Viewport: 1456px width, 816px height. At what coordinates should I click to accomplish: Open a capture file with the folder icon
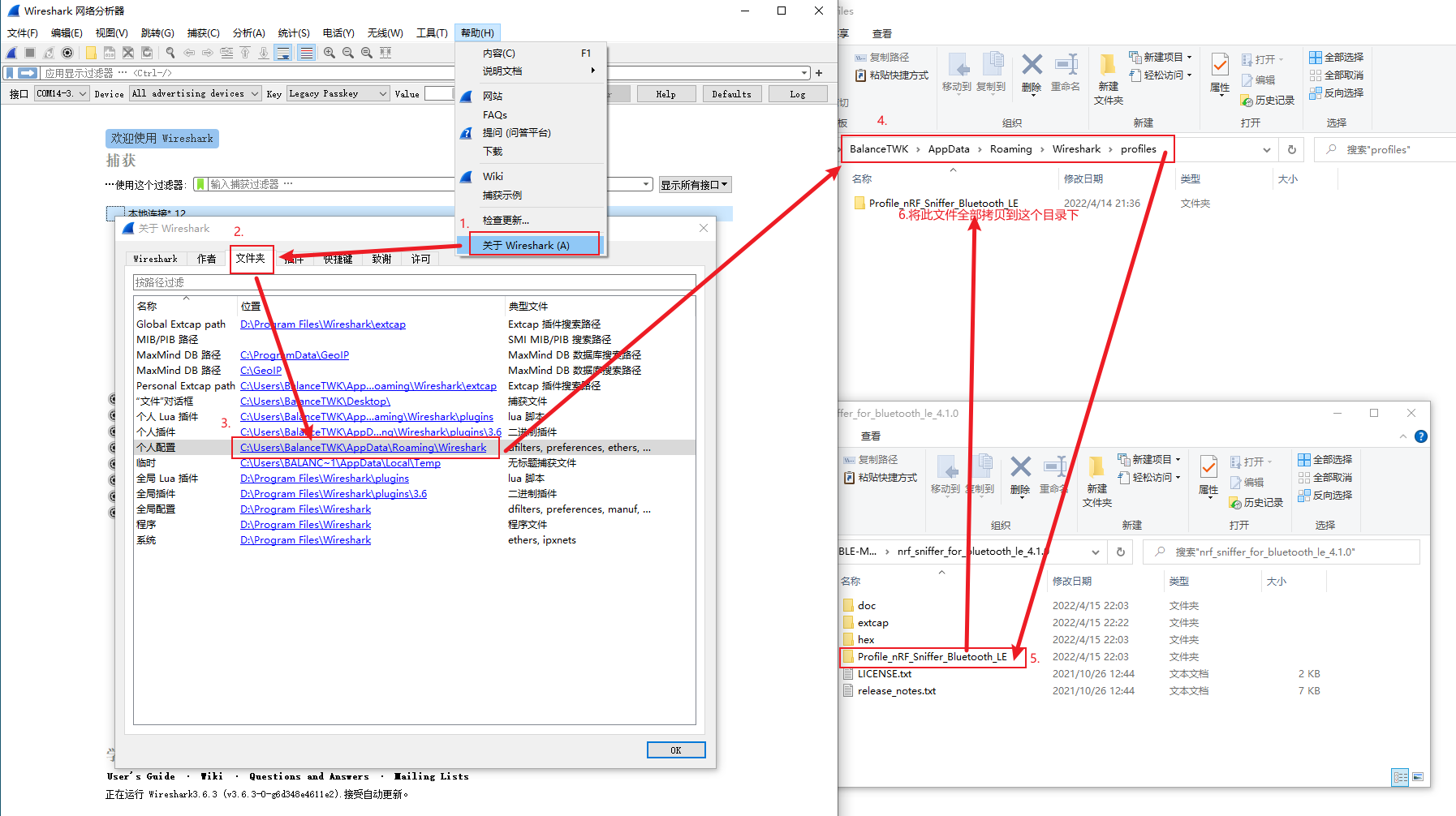(x=91, y=53)
